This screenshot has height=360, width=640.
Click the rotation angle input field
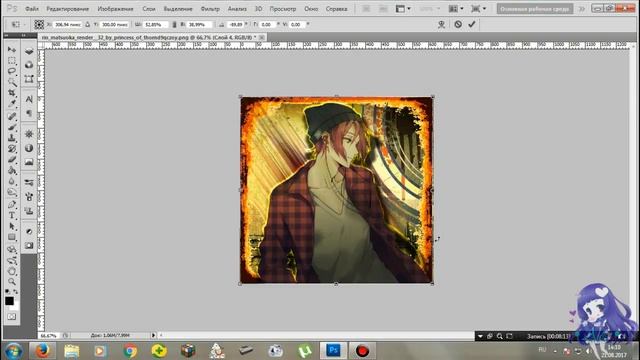point(236,24)
